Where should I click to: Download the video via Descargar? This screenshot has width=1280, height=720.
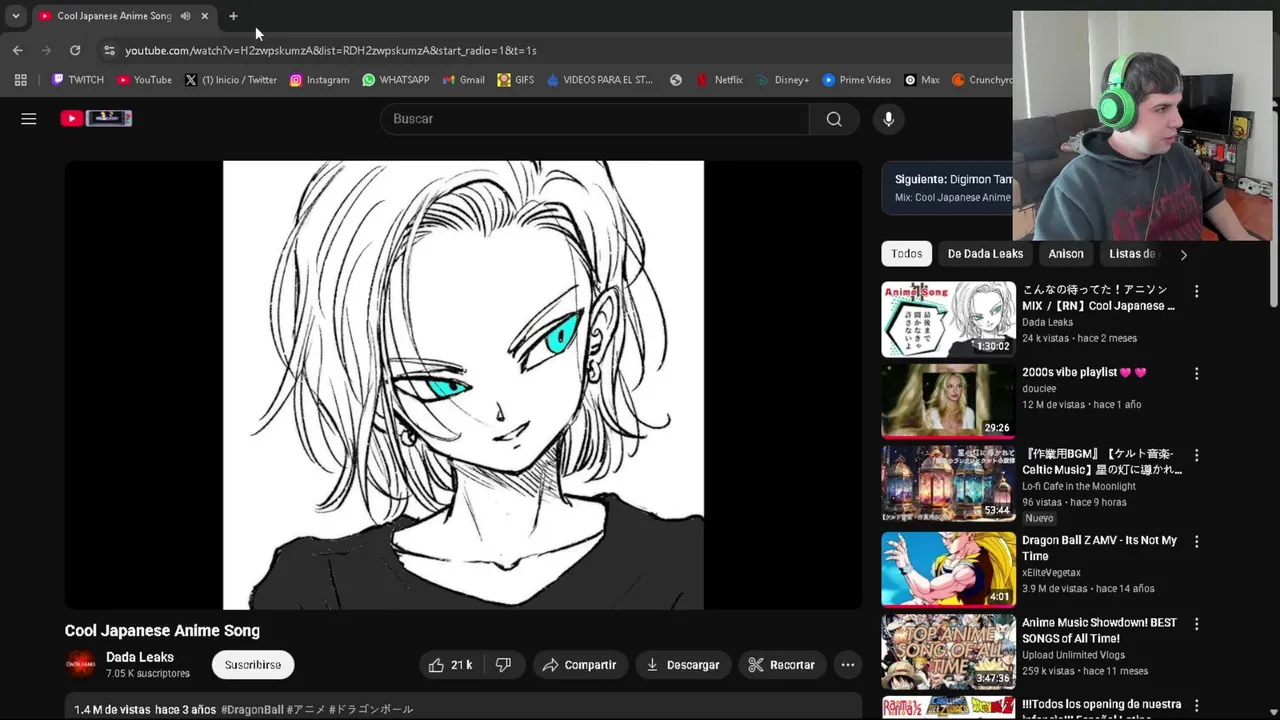(x=683, y=665)
